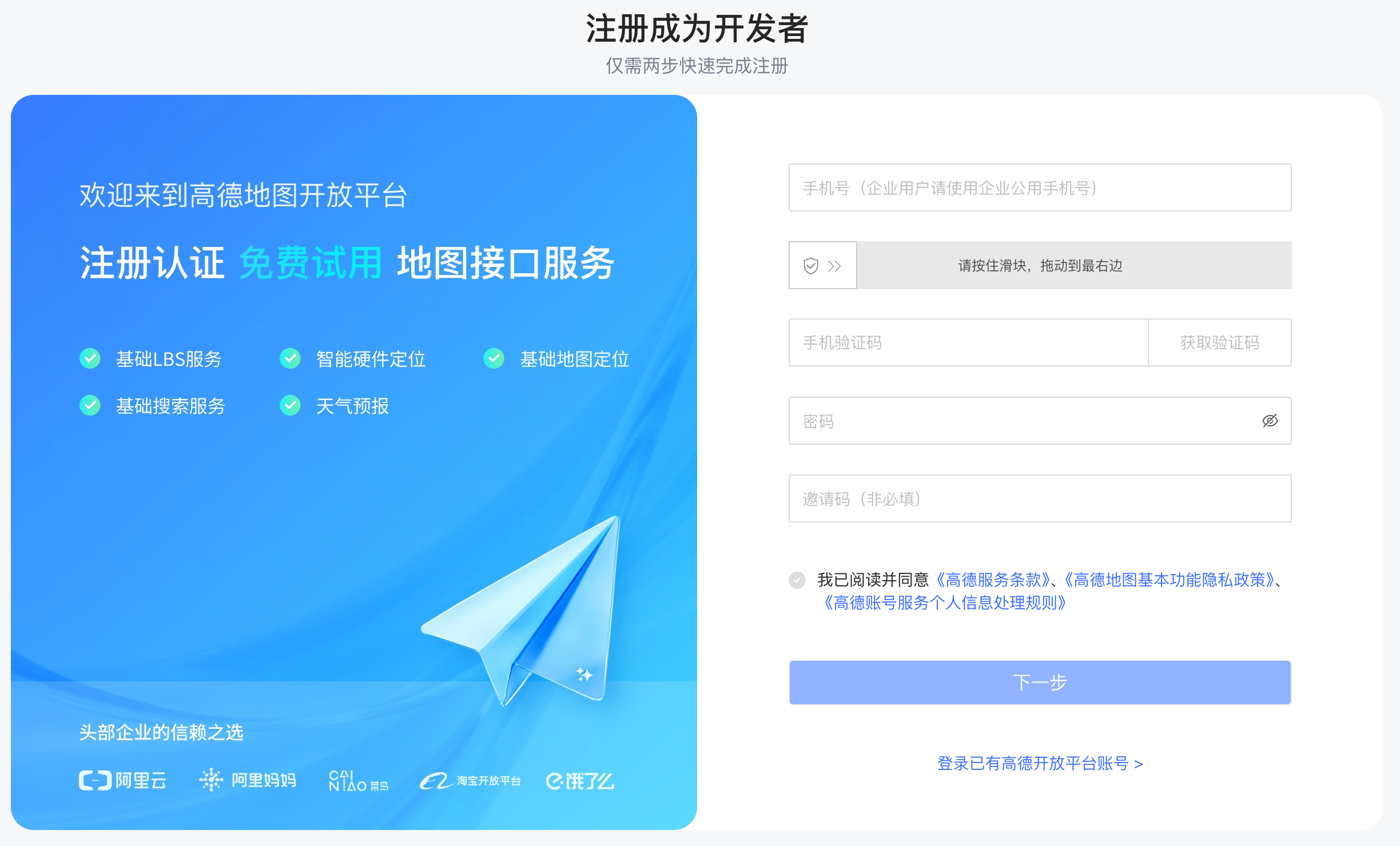Viewport: 1400px width, 846px height.
Task: Open the 高德账号服务个人信息处理规则 link
Action: 945,603
